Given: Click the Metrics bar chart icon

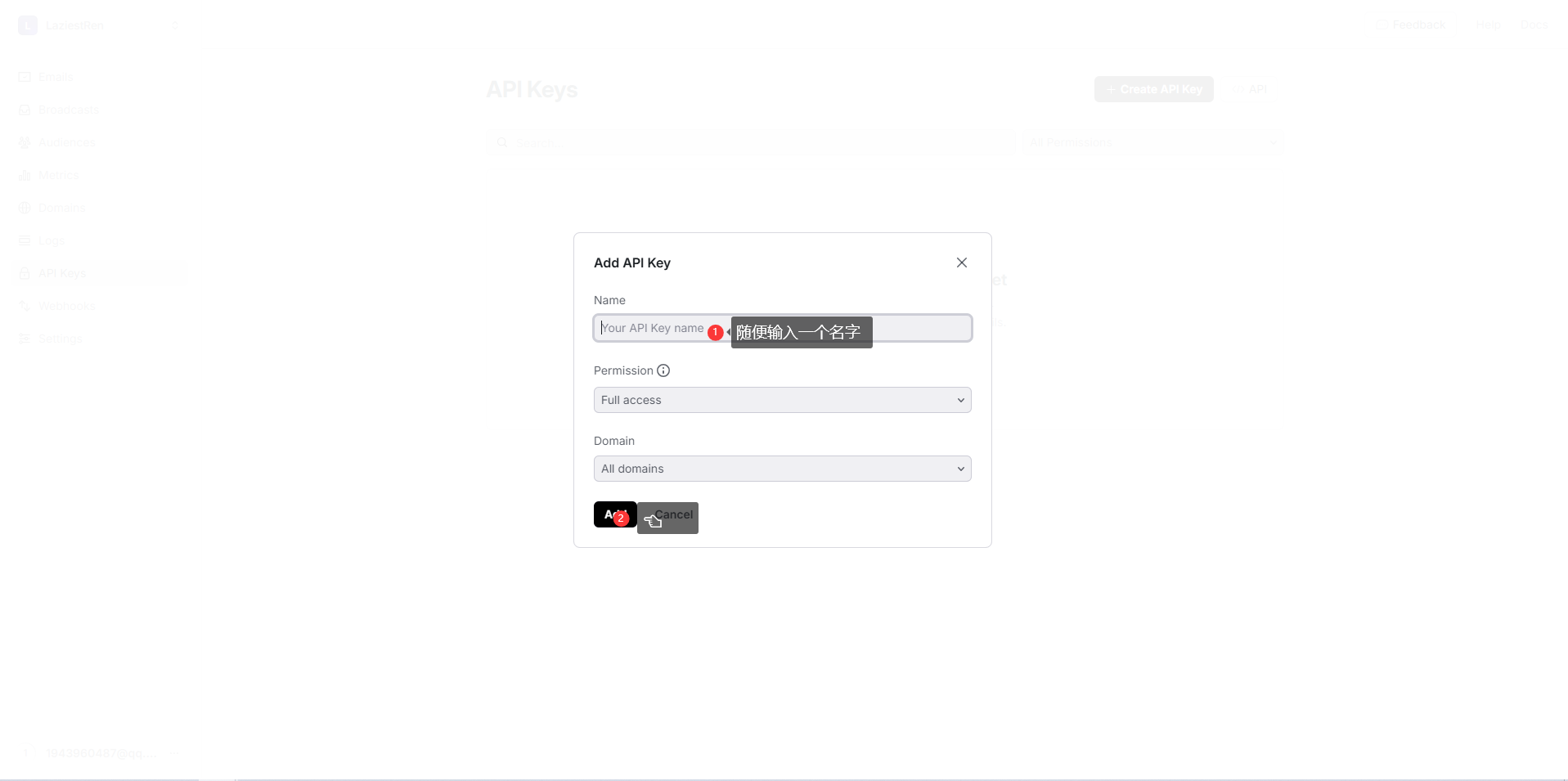Looking at the screenshot, I should [25, 175].
